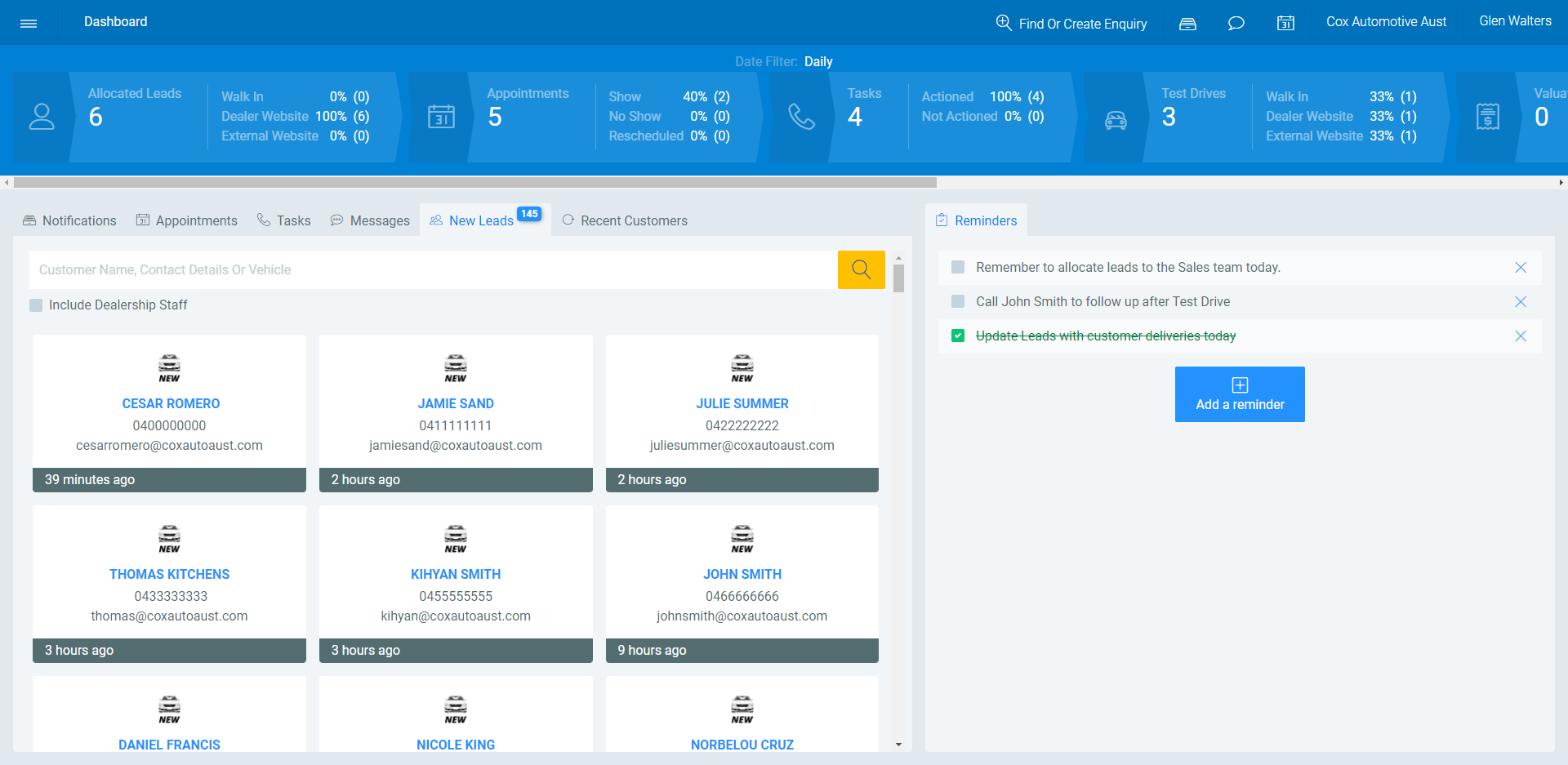The width and height of the screenshot is (1568, 765).
Task: Switch to the Recent Customers tab
Action: coord(625,220)
